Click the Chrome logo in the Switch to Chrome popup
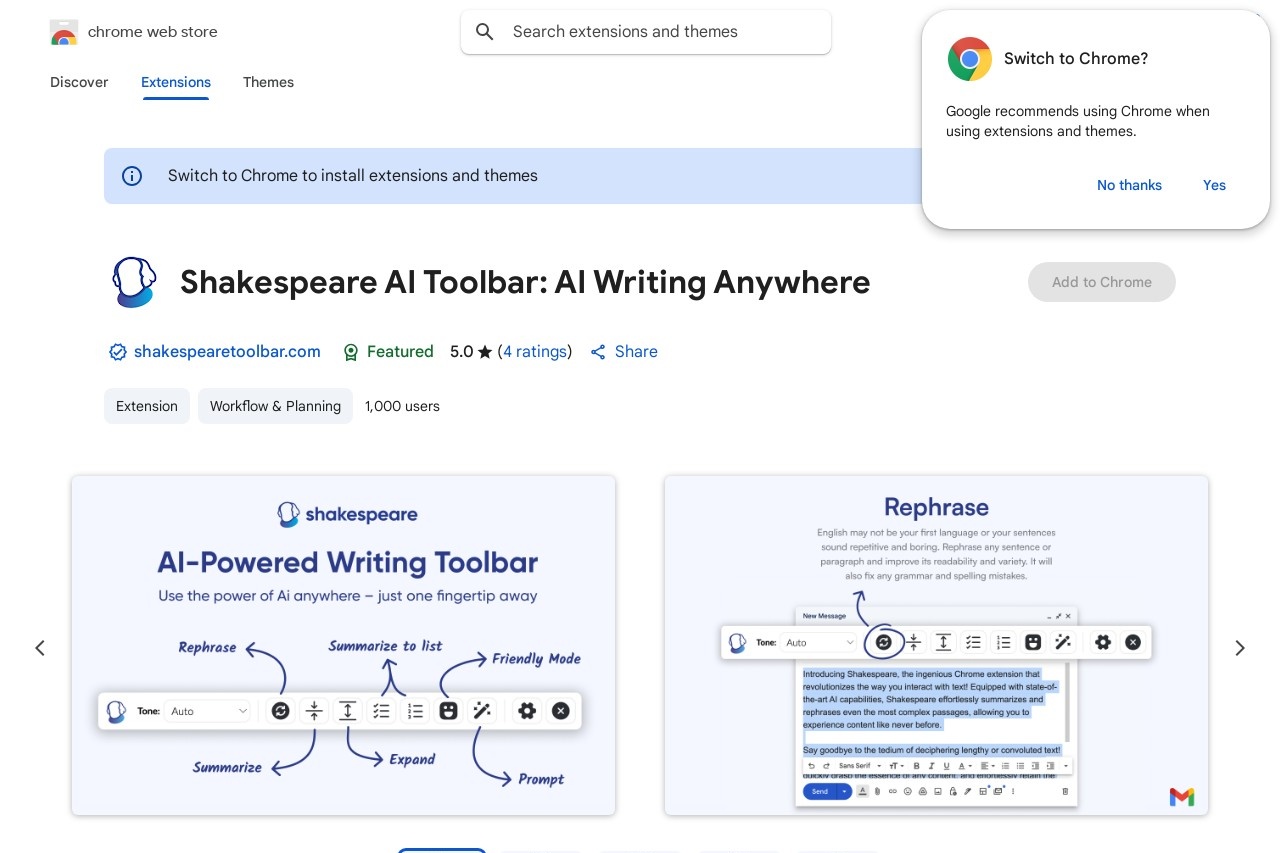Screen dimensions: 1280x853 pyautogui.click(x=970, y=59)
